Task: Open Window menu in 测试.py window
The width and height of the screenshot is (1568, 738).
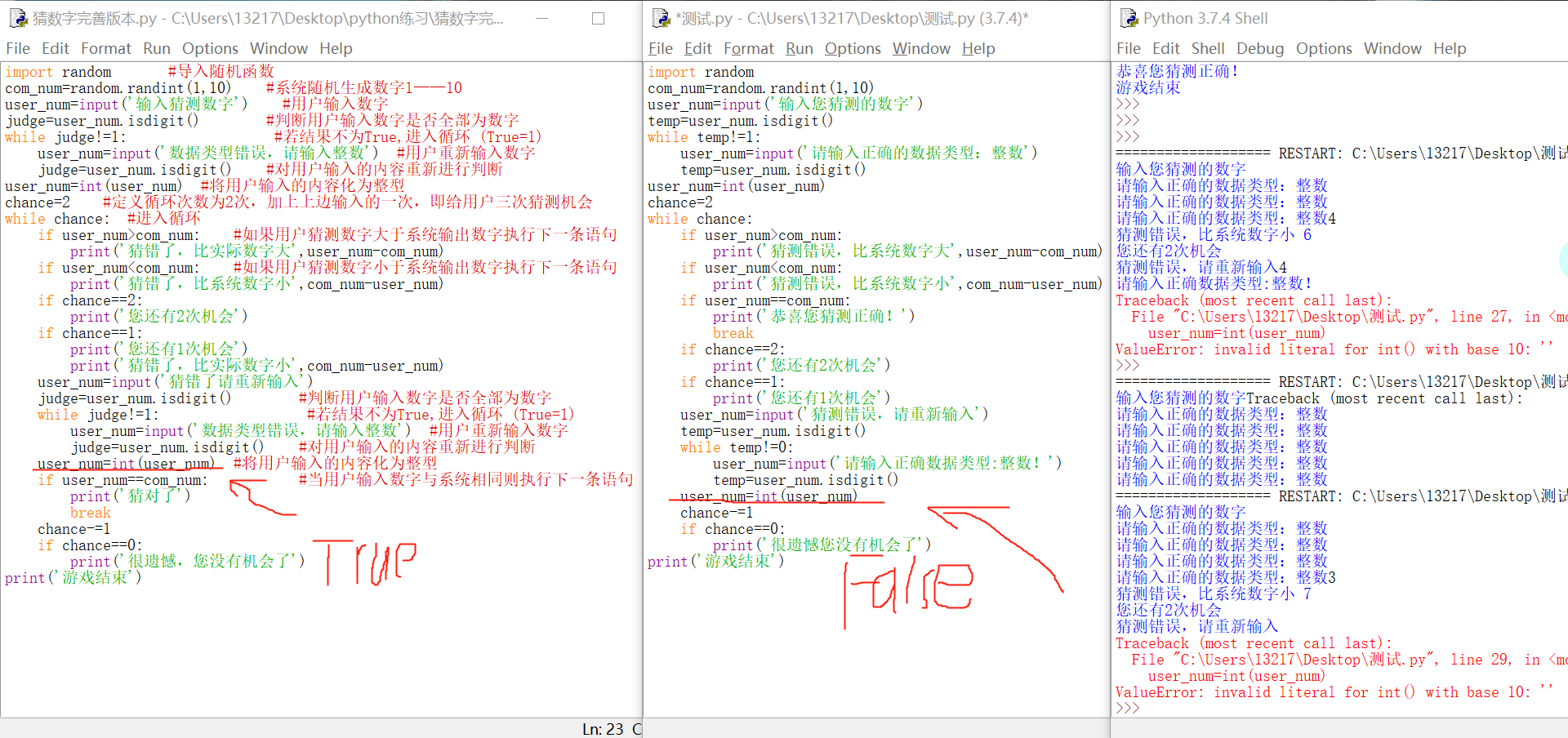Action: (921, 49)
